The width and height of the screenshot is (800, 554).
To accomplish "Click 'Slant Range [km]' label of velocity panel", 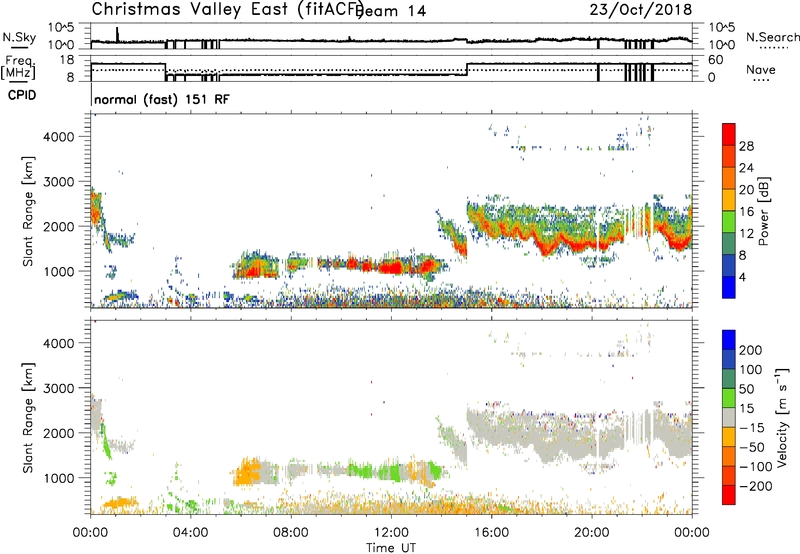I will point(28,417).
